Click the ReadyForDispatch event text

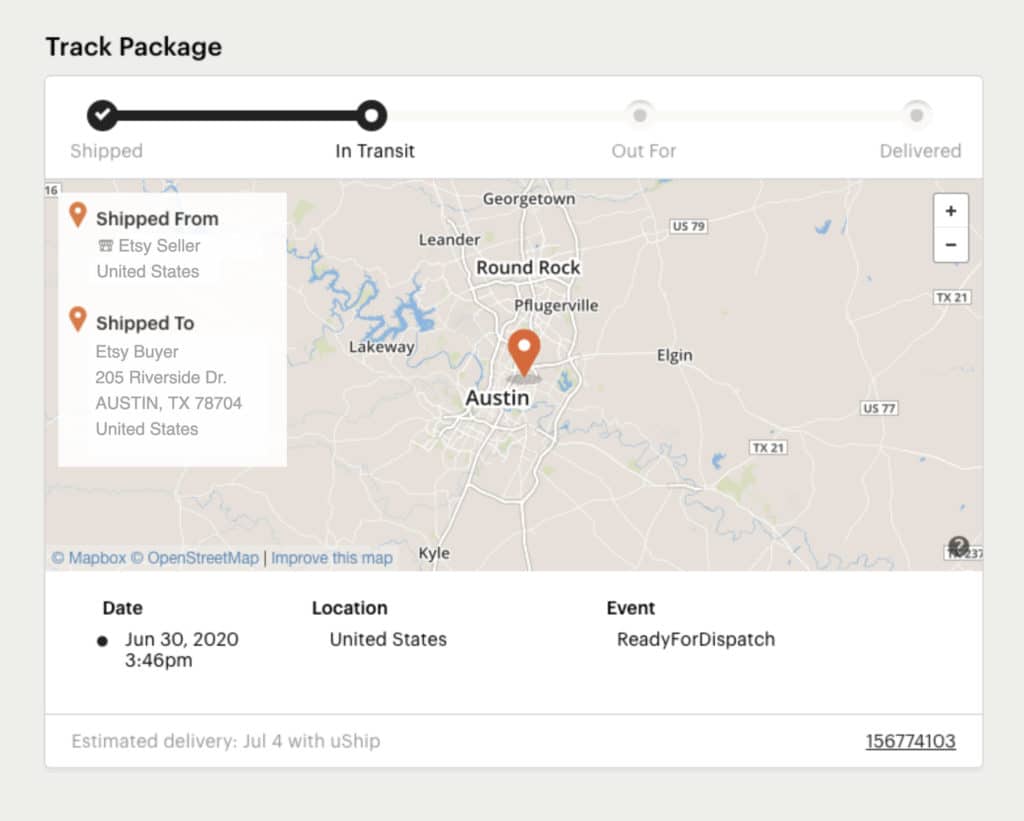[695, 639]
